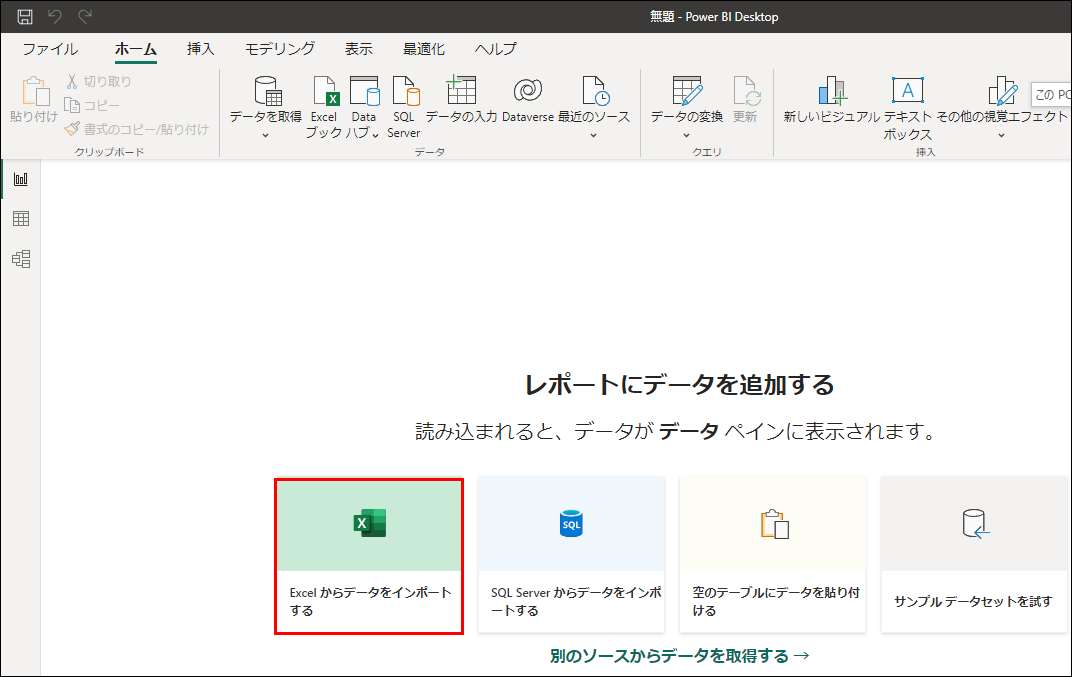
Task: Click SQL Server からデータをインポートする card
Action: point(572,555)
